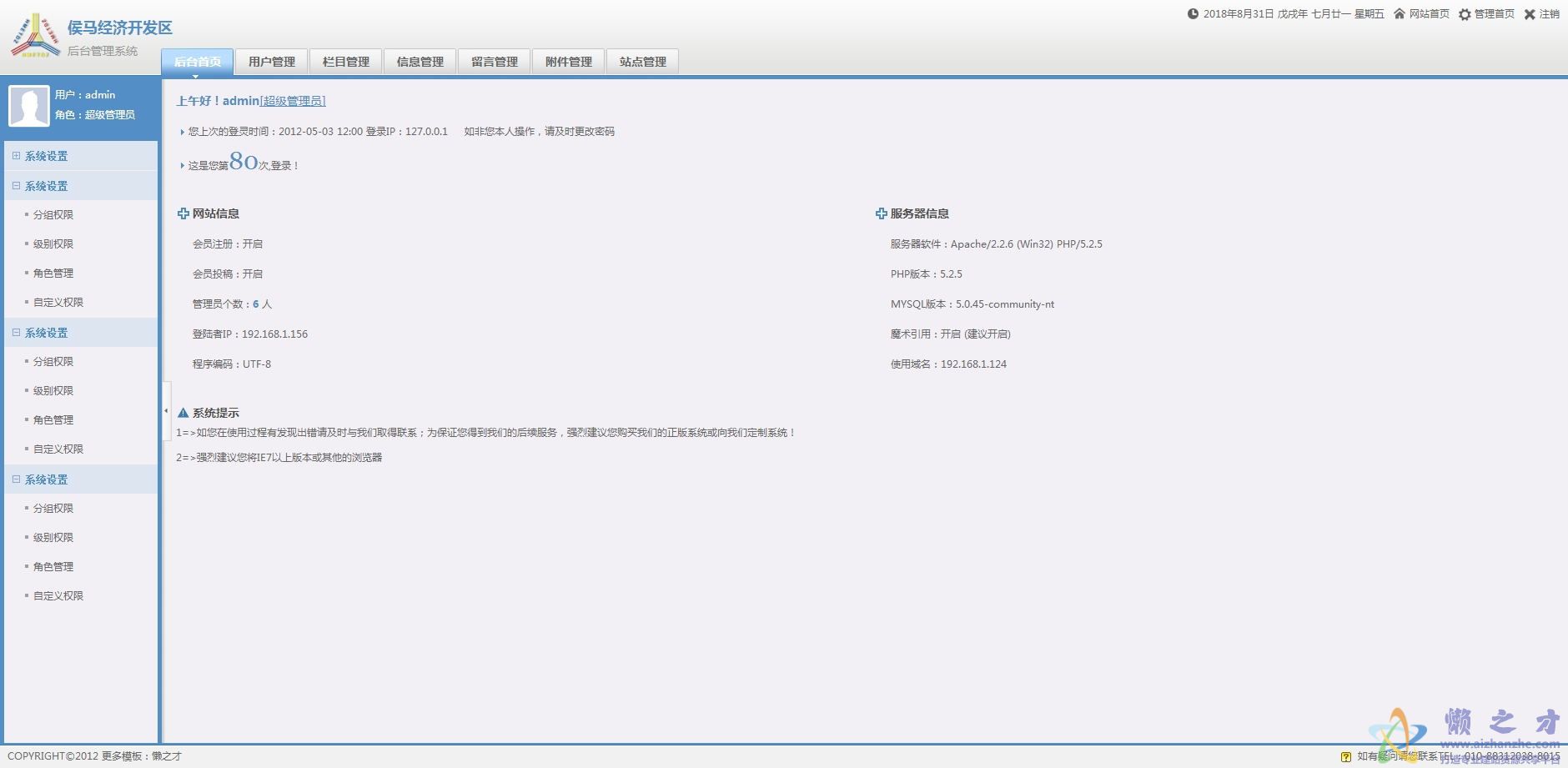Click the gear icon for 管理首页

1465,14
